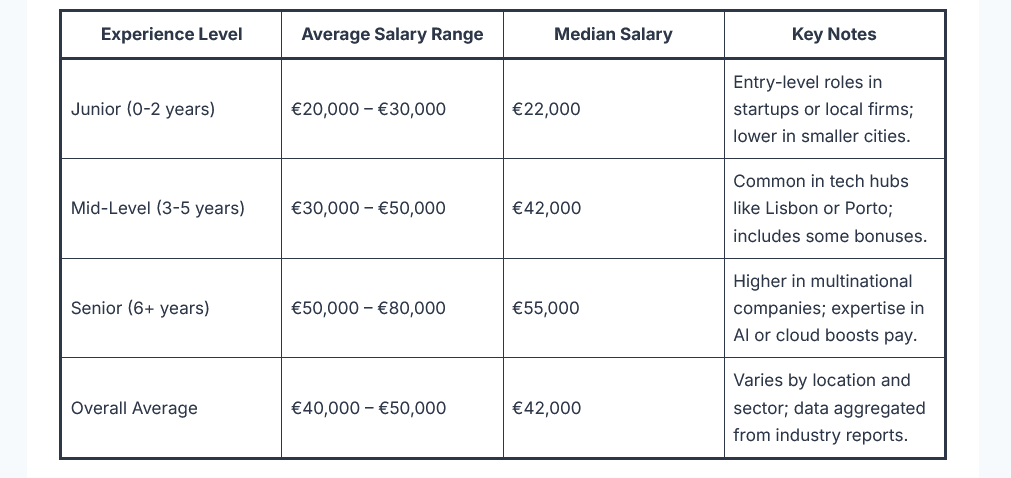The height and width of the screenshot is (478, 1011).
Task: Select the Junior (0-2 years) cell
Action: click(143, 109)
